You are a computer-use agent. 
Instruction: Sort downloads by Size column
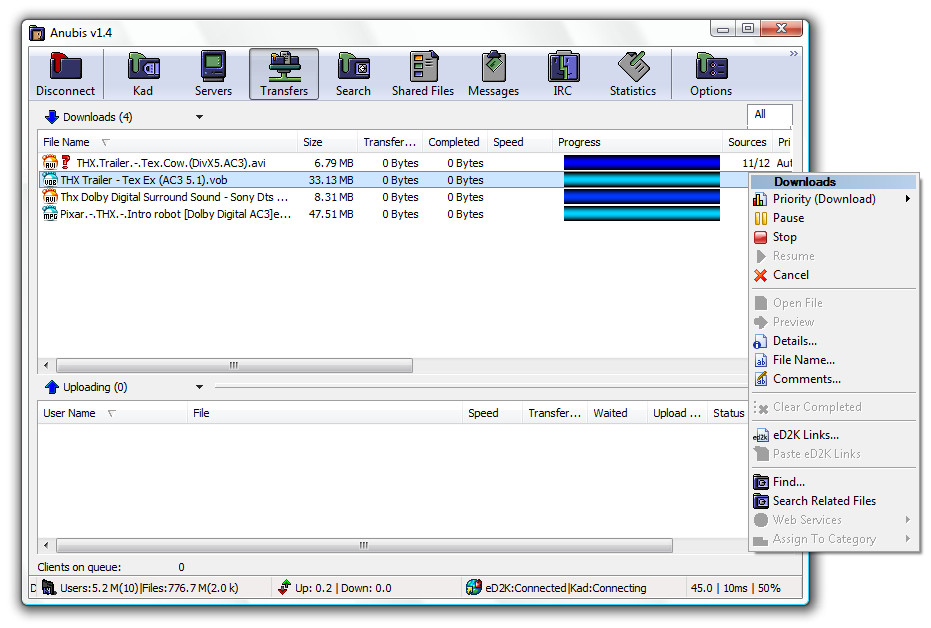[x=327, y=142]
